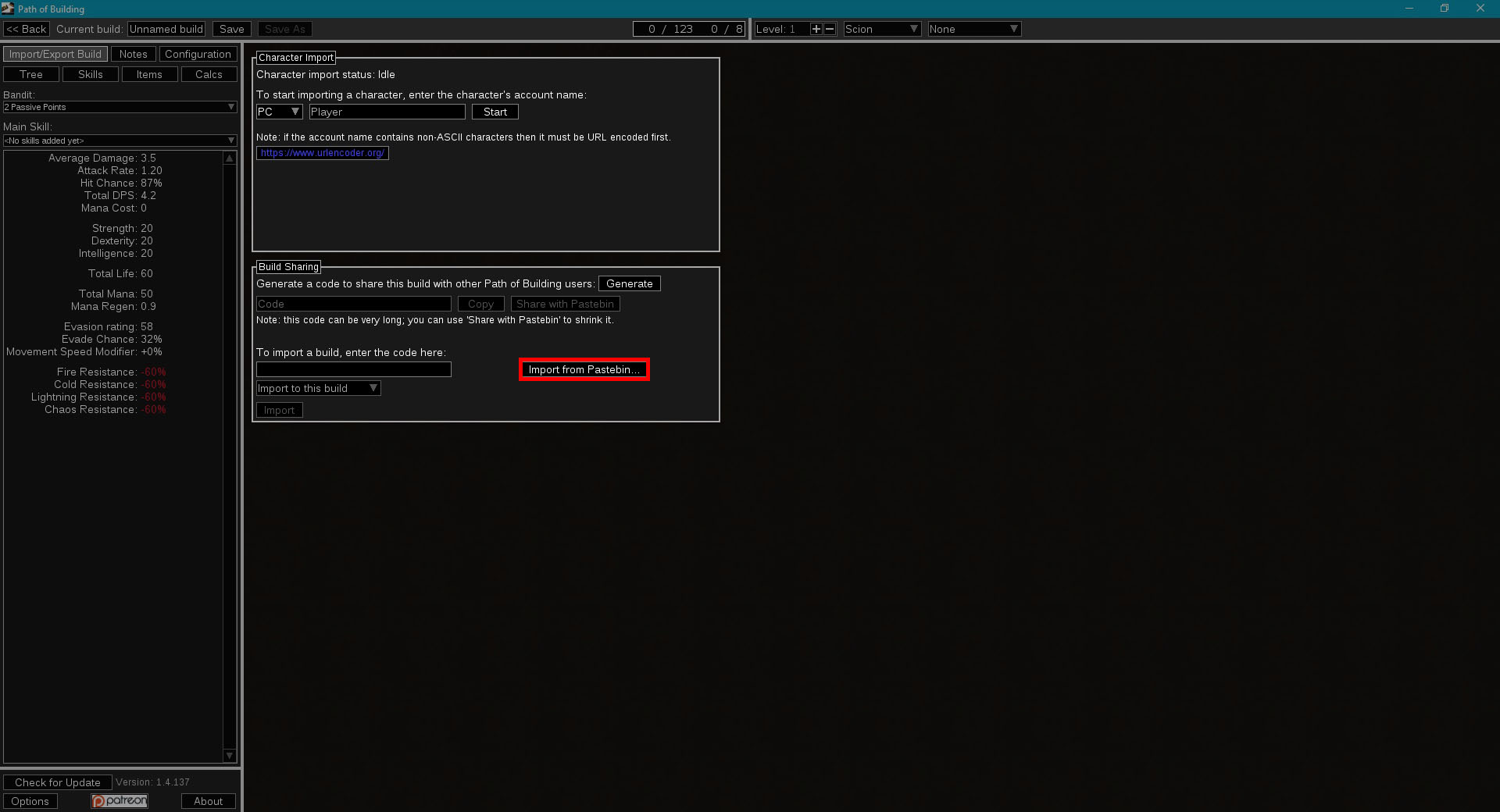Click the Save As button
The image size is (1500, 812).
click(285, 29)
